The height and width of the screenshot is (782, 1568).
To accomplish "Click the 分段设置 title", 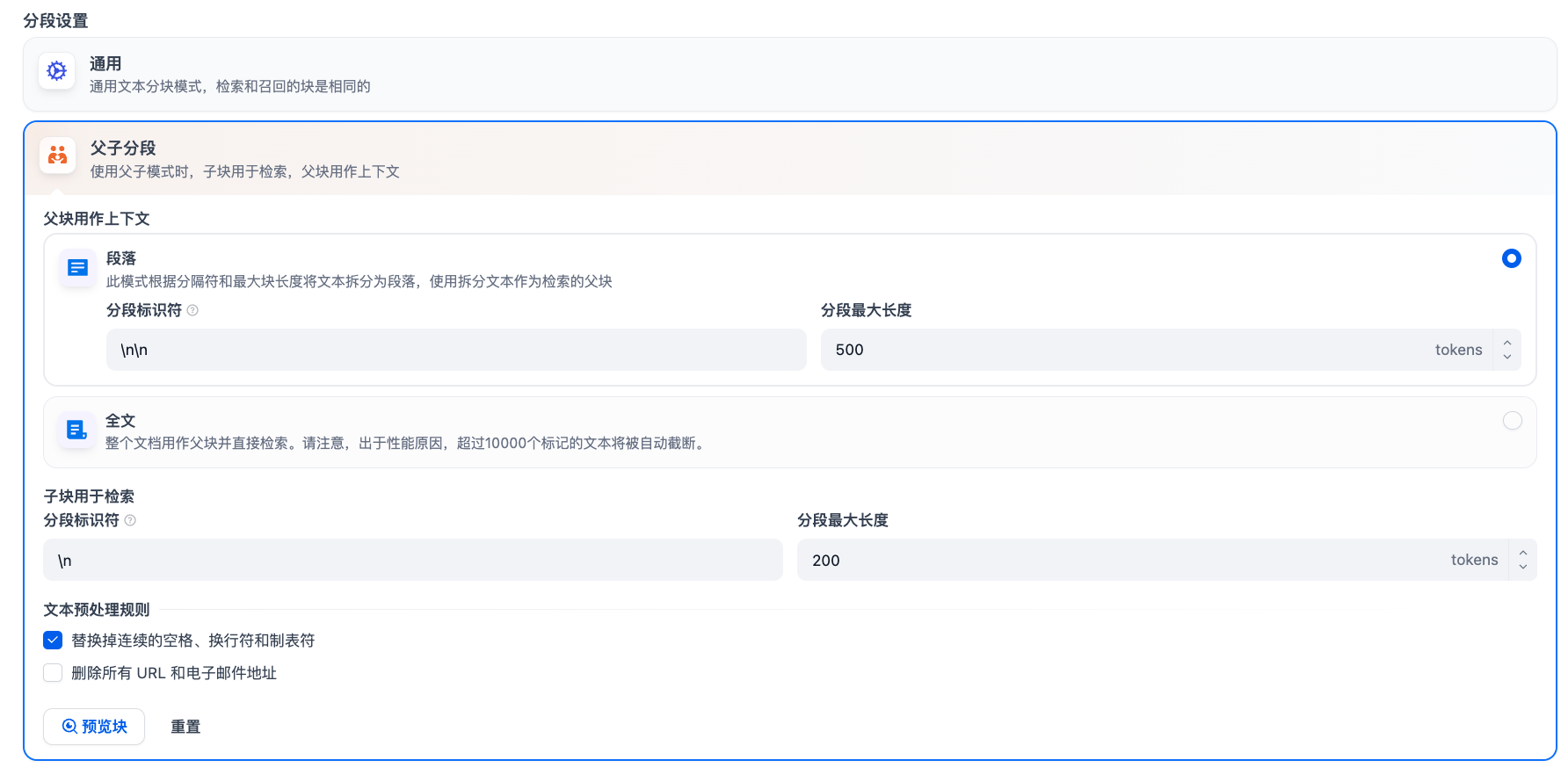I will (55, 21).
